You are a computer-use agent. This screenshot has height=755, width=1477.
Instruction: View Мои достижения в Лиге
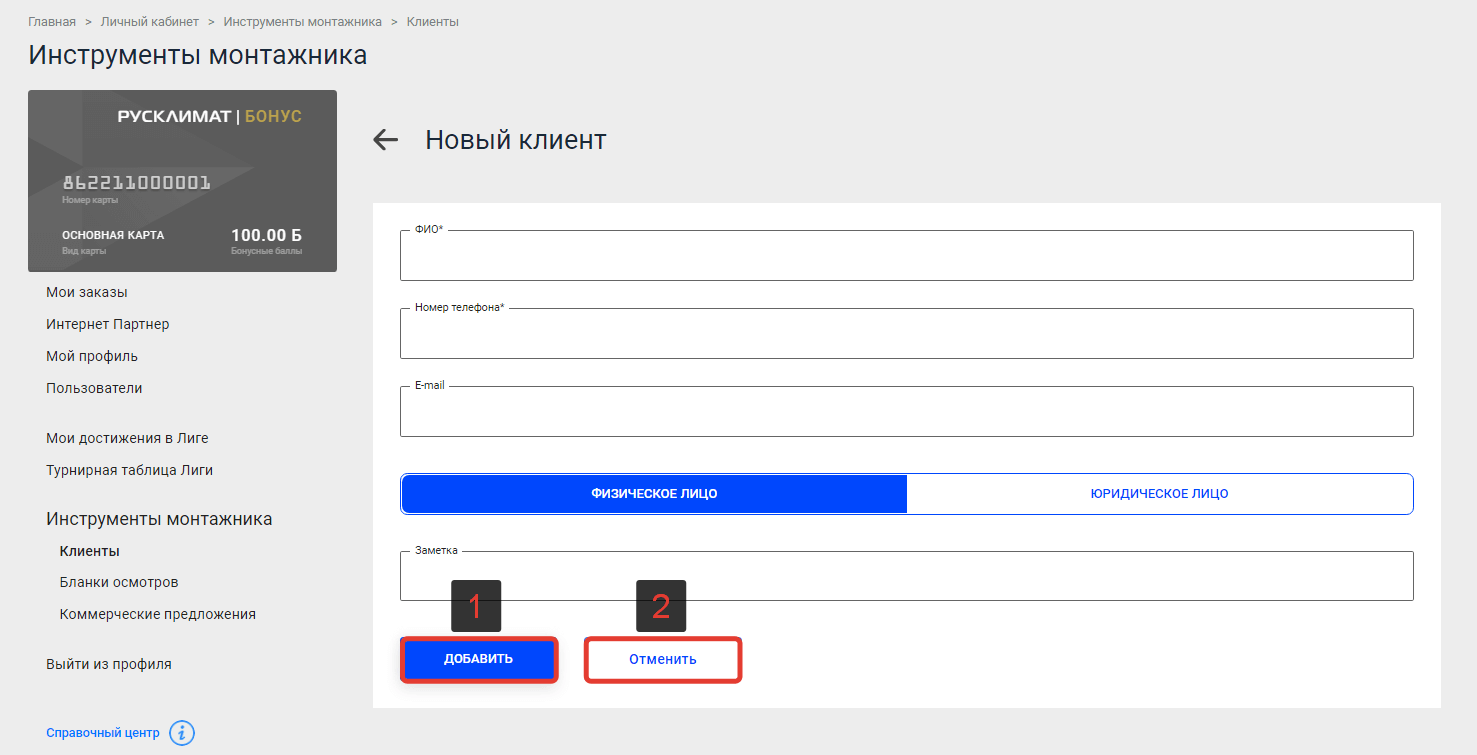(x=127, y=438)
